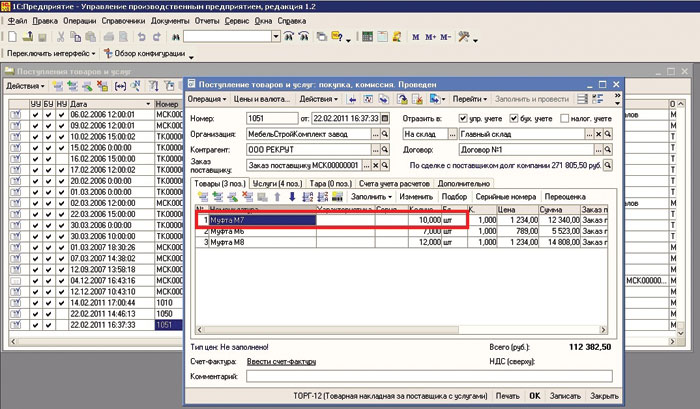Click УУ checkmark in 22.02.2011 16:37:33 row

[x=35, y=325]
